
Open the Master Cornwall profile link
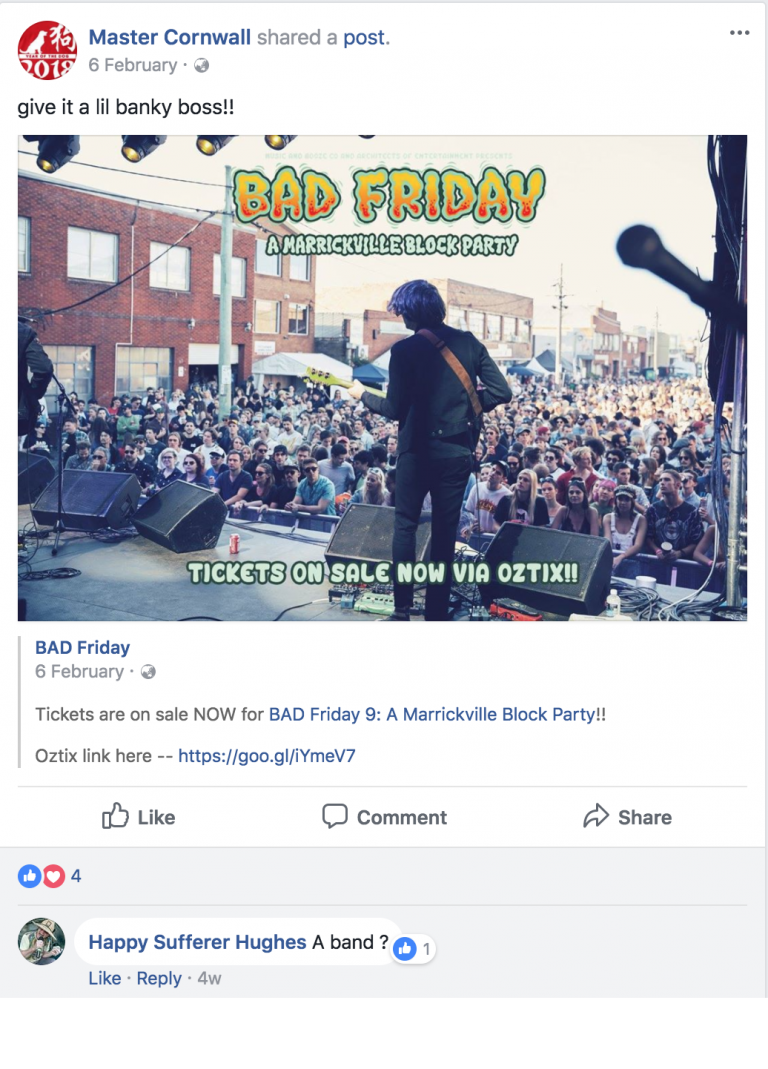170,37
